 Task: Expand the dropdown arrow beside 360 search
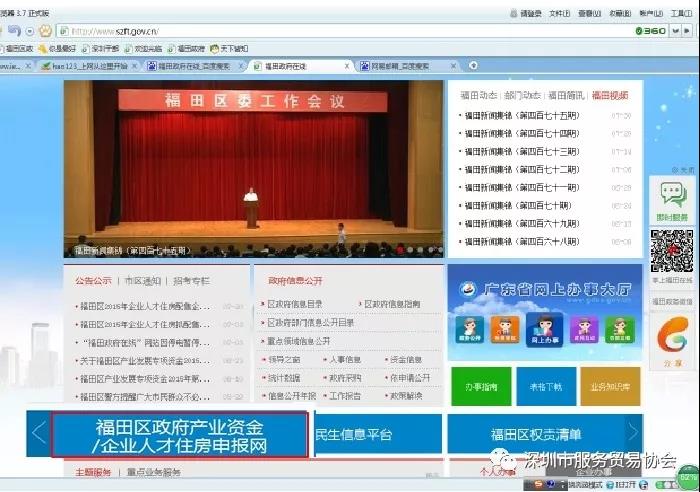[676, 31]
